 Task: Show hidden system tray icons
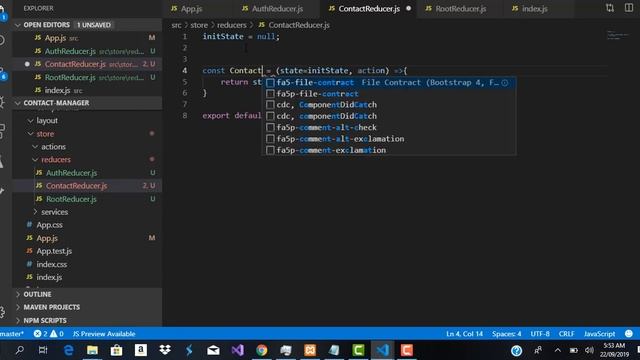[x=558, y=350]
